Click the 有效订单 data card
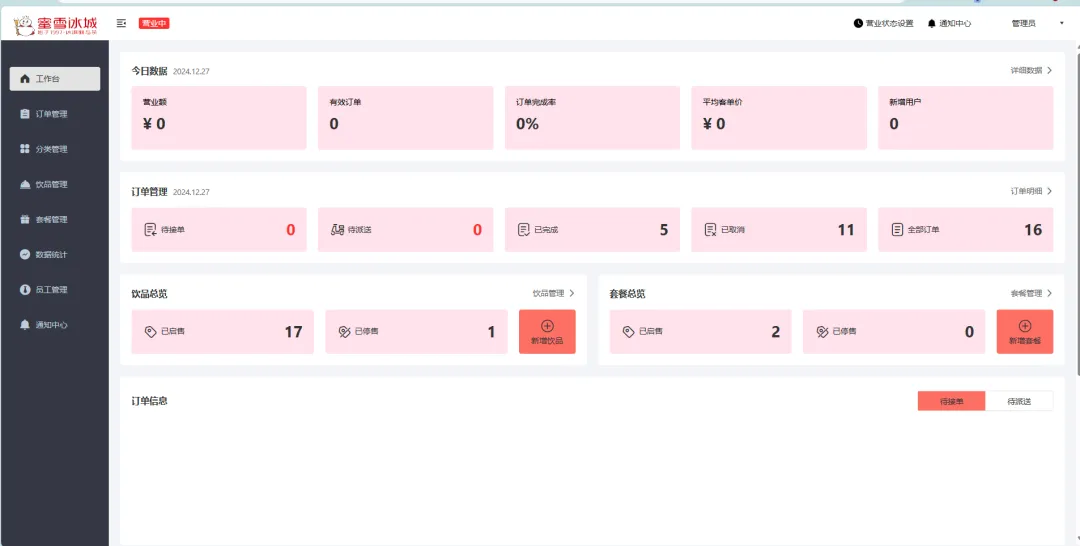1080x546 pixels. tap(406, 118)
